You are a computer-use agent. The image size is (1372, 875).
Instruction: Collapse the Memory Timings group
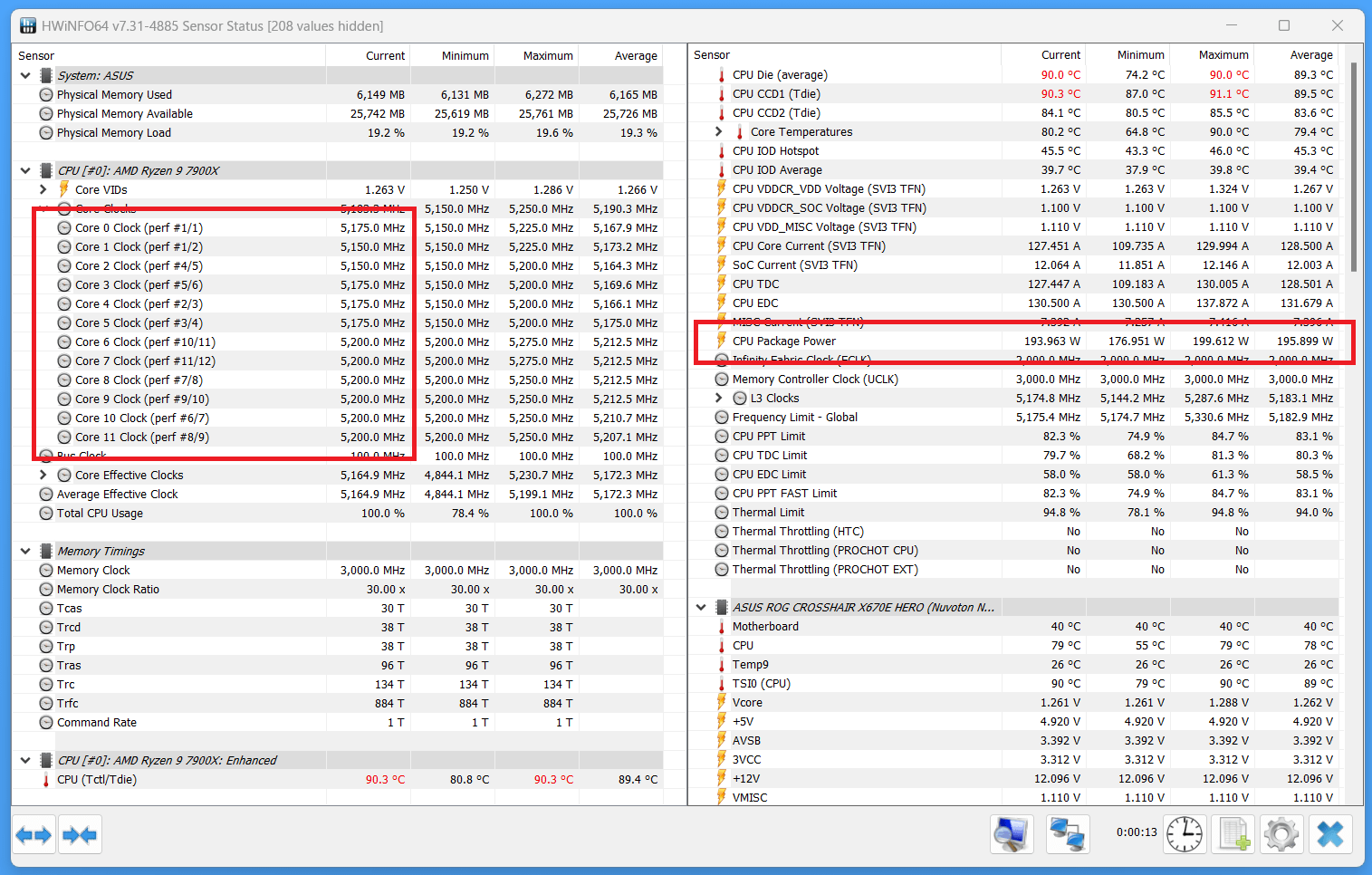[25, 552]
